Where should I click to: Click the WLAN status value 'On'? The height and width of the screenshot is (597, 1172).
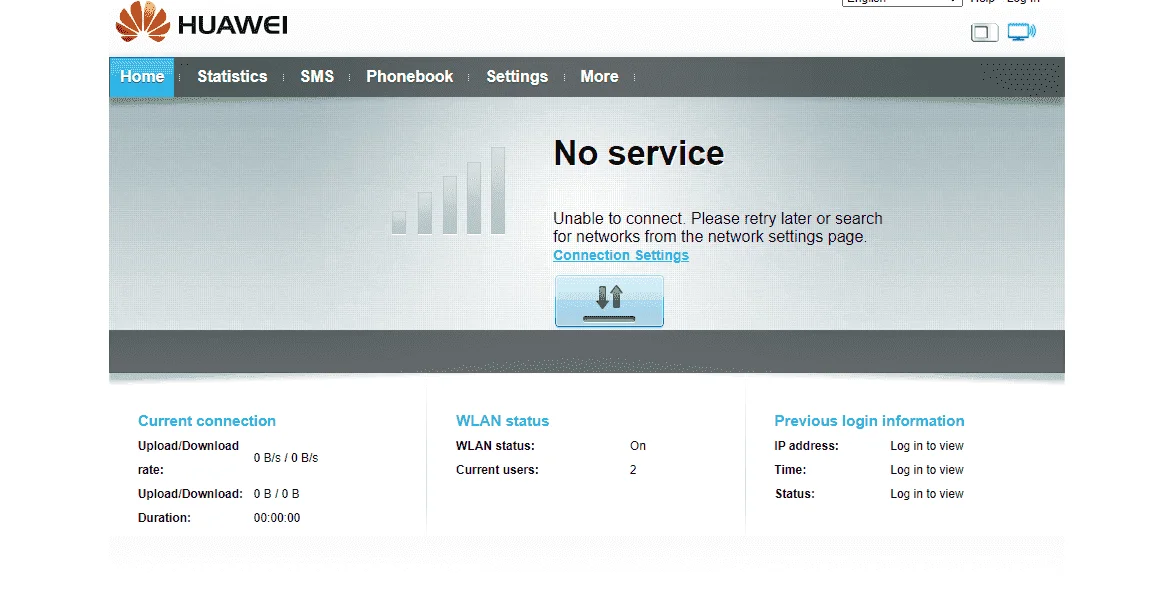coord(638,445)
